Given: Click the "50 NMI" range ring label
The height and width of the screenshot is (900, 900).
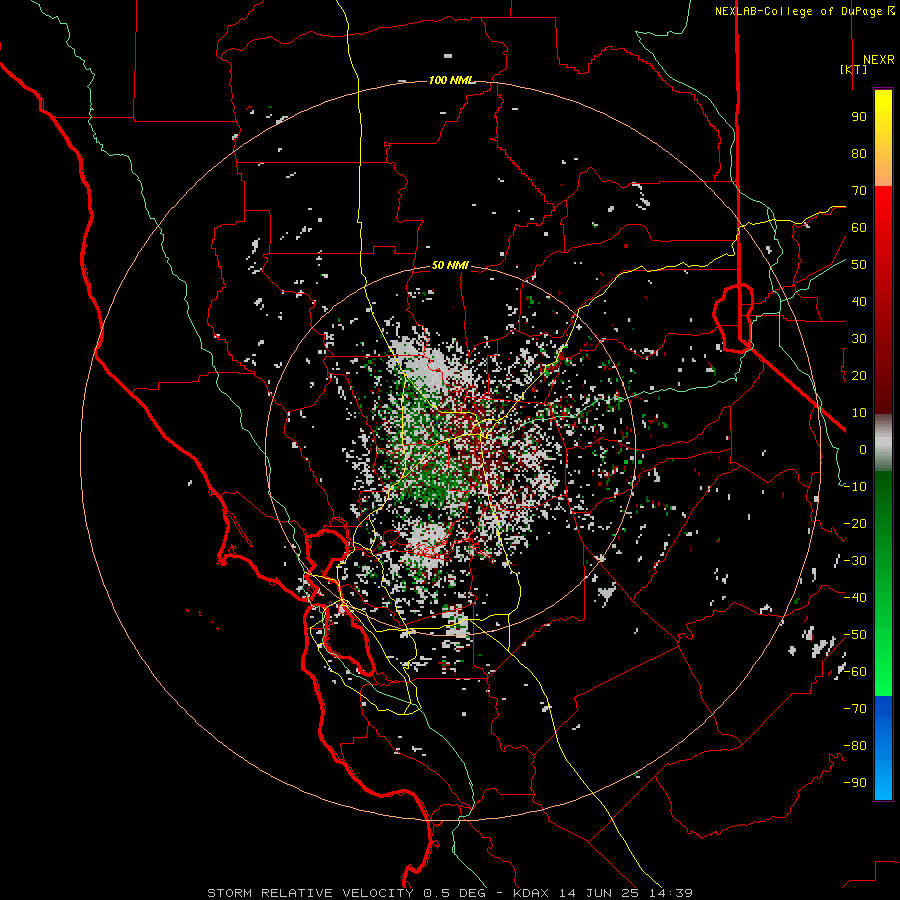Looking at the screenshot, I should (x=450, y=265).
